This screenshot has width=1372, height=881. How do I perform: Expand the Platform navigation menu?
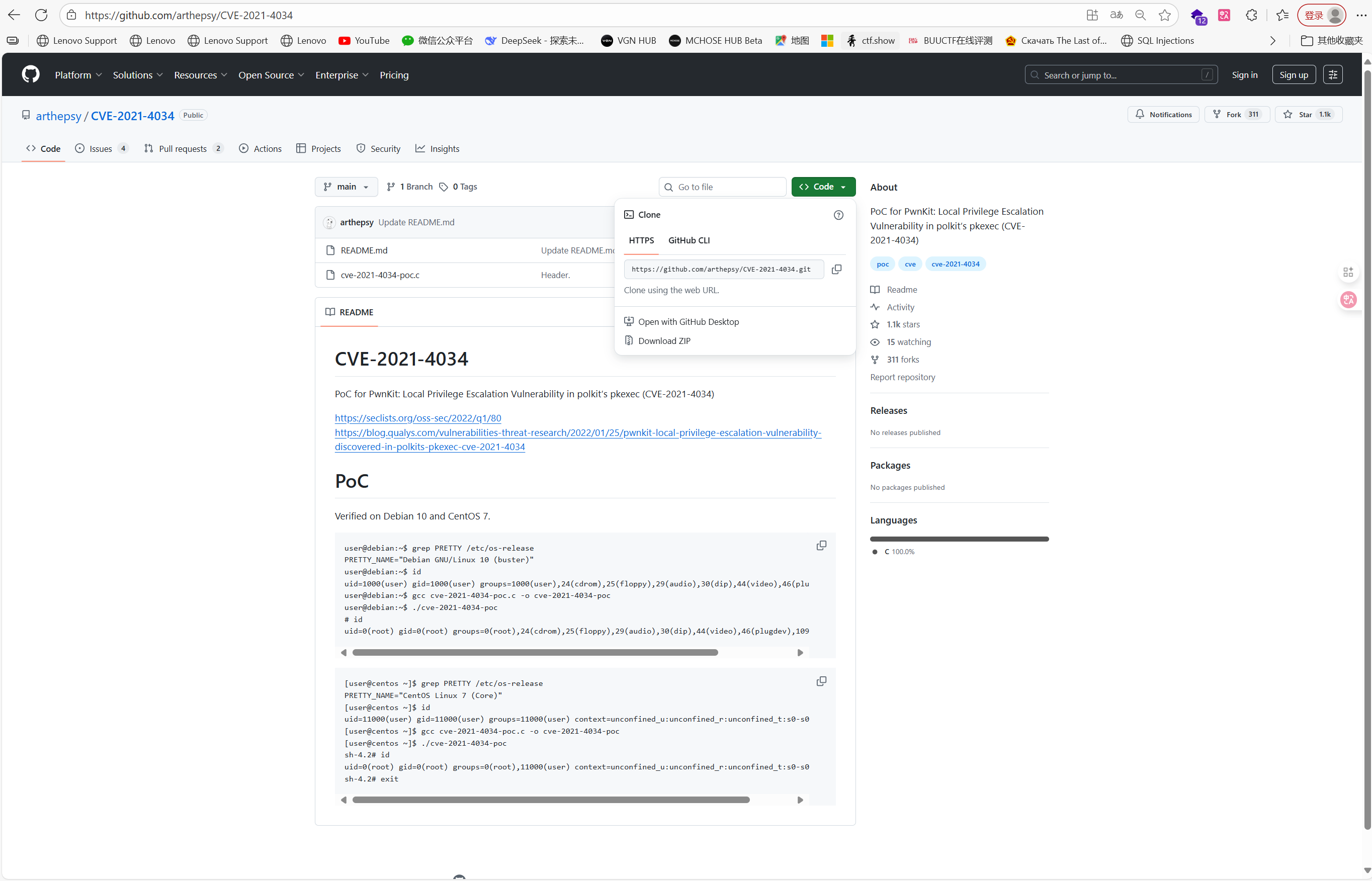[x=78, y=75]
